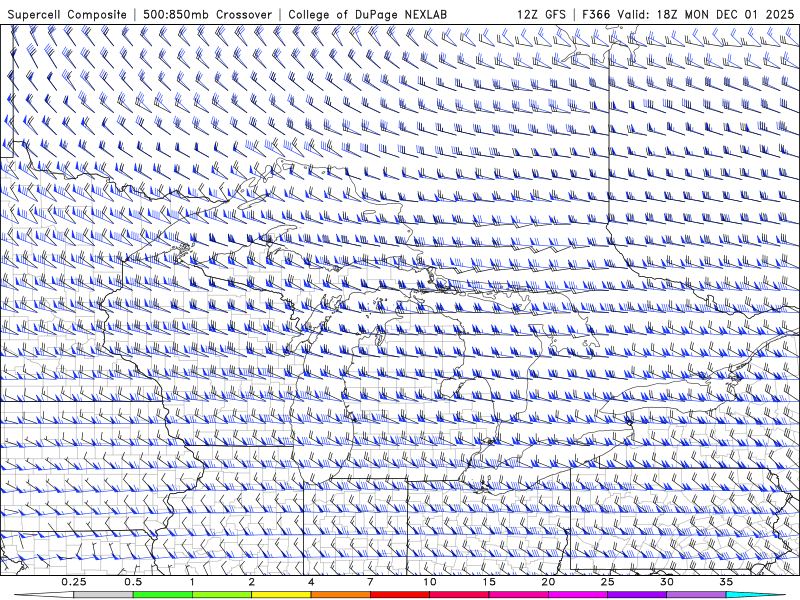Click the 12Z GFS model run label
Screen dimensions: 800x600
tap(541, 14)
